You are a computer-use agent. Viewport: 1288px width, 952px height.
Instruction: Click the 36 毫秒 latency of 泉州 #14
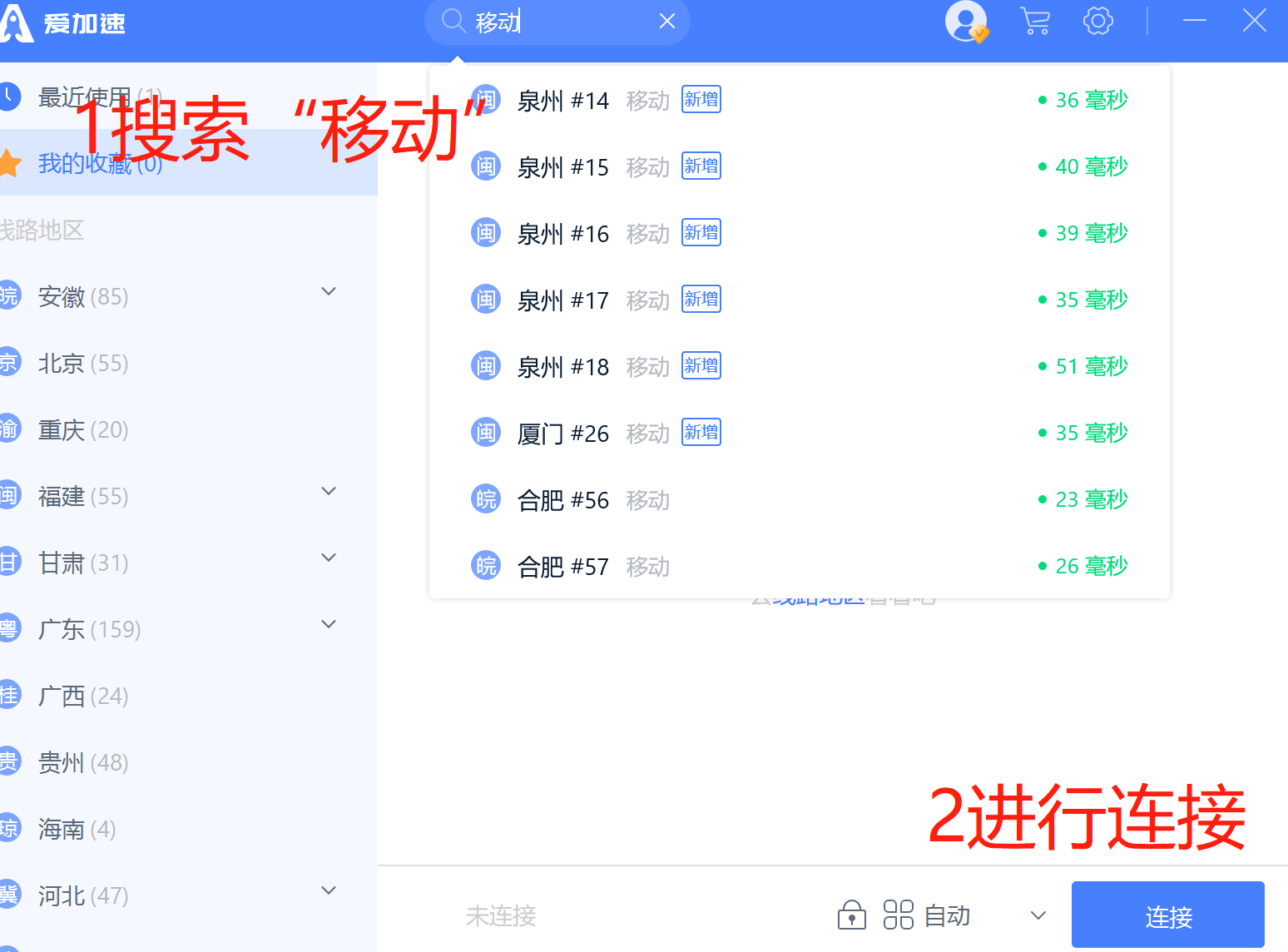pos(1083,100)
